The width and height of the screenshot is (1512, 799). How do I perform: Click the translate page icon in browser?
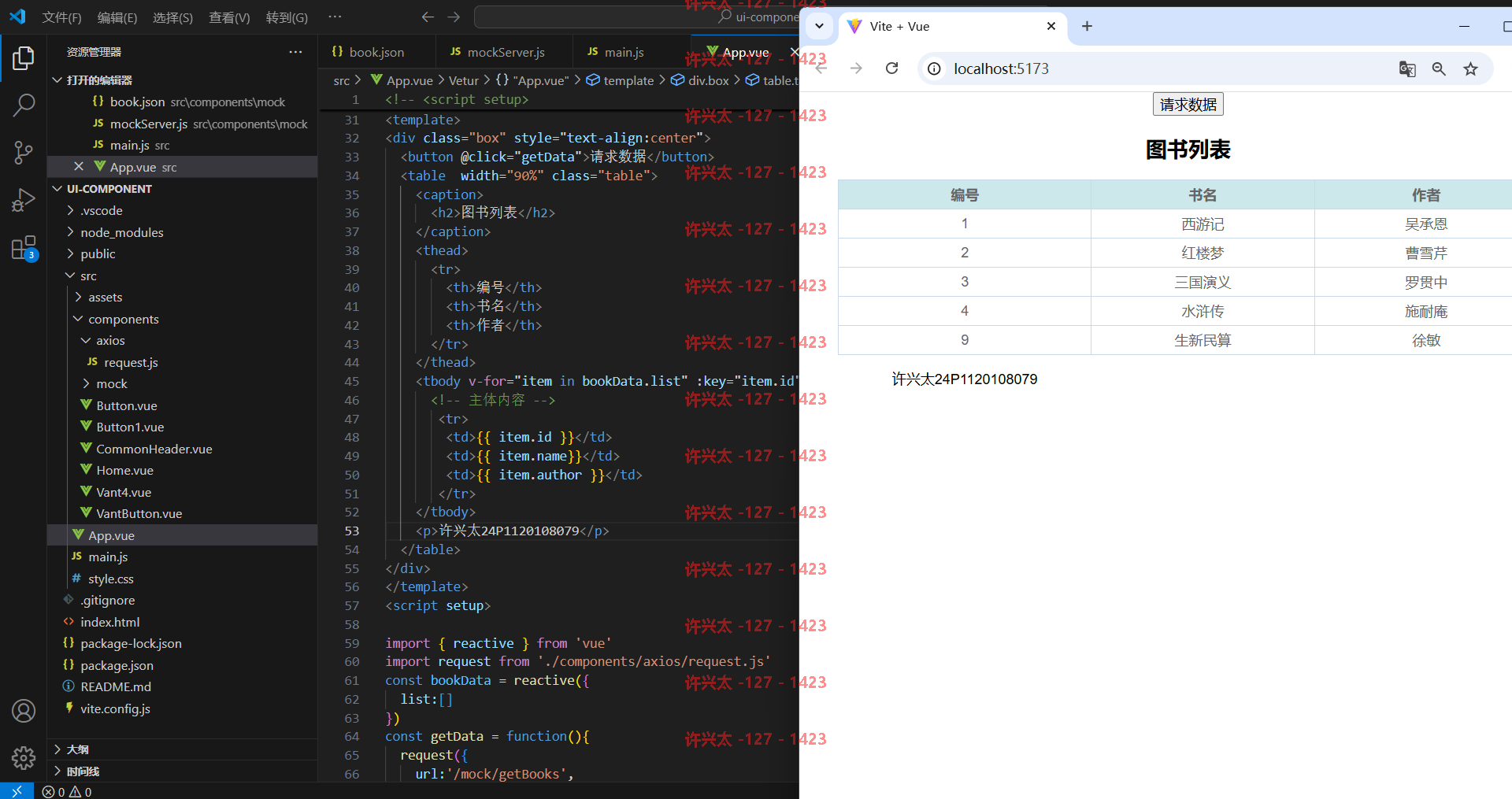pos(1407,68)
